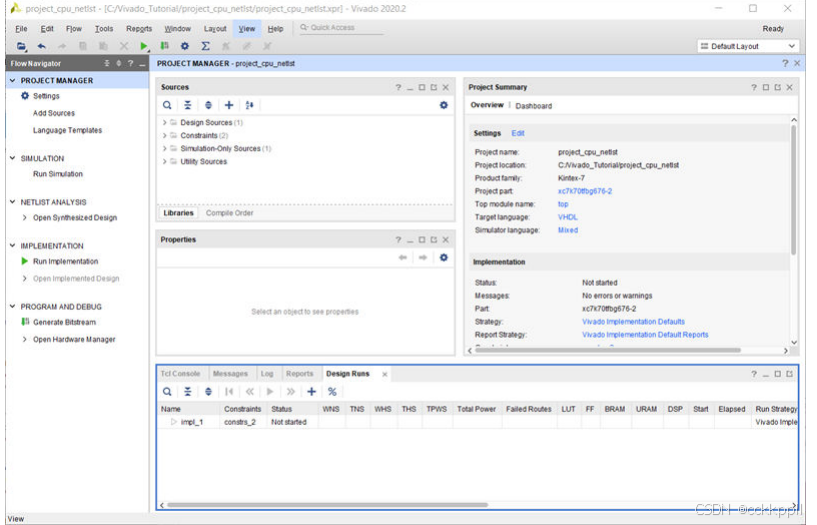817x525 pixels.
Task: Click the Sigma reports toolbar icon
Action: (205, 46)
